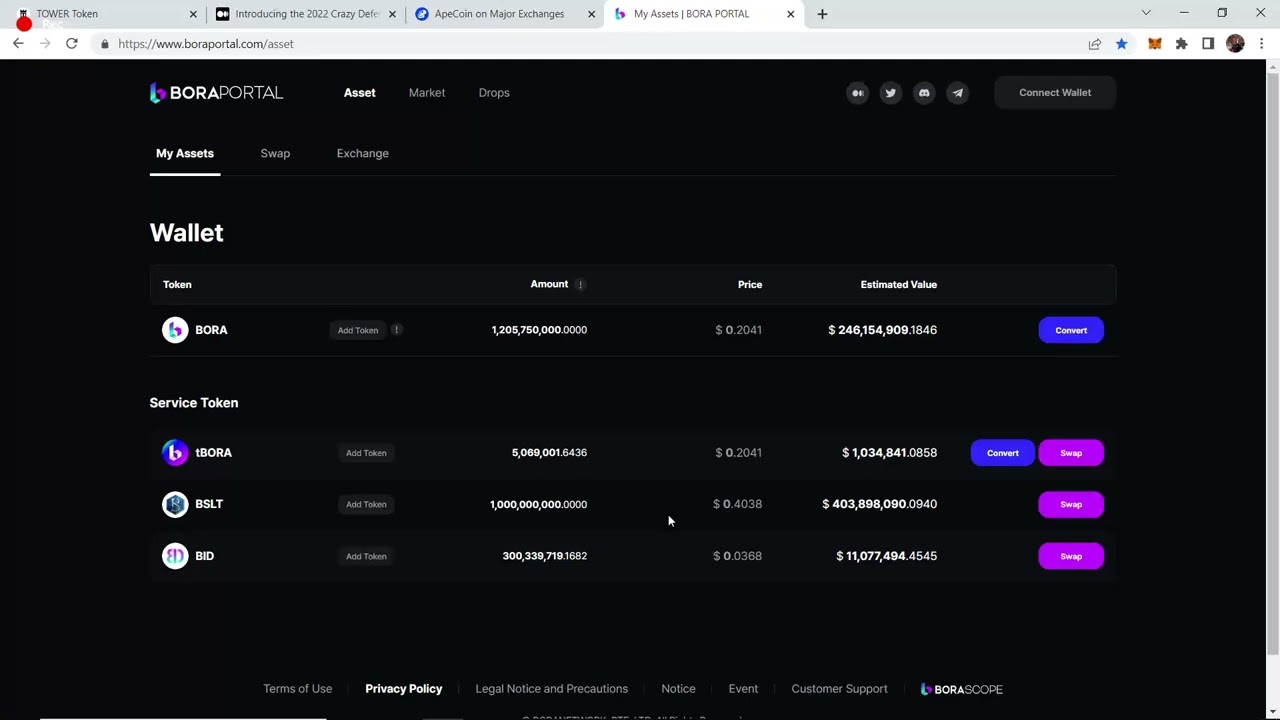Open the Privacy Policy link
Viewport: 1280px width, 720px height.
(x=404, y=689)
